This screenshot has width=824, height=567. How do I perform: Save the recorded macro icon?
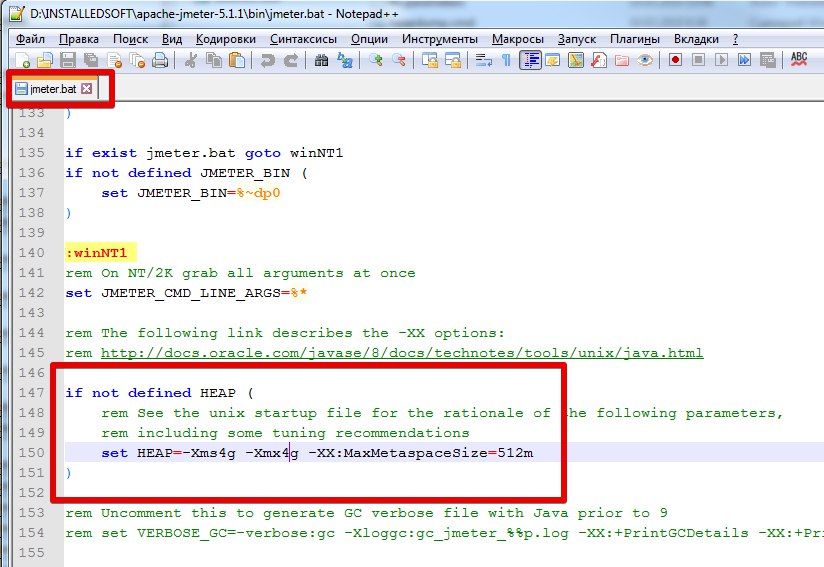point(768,60)
